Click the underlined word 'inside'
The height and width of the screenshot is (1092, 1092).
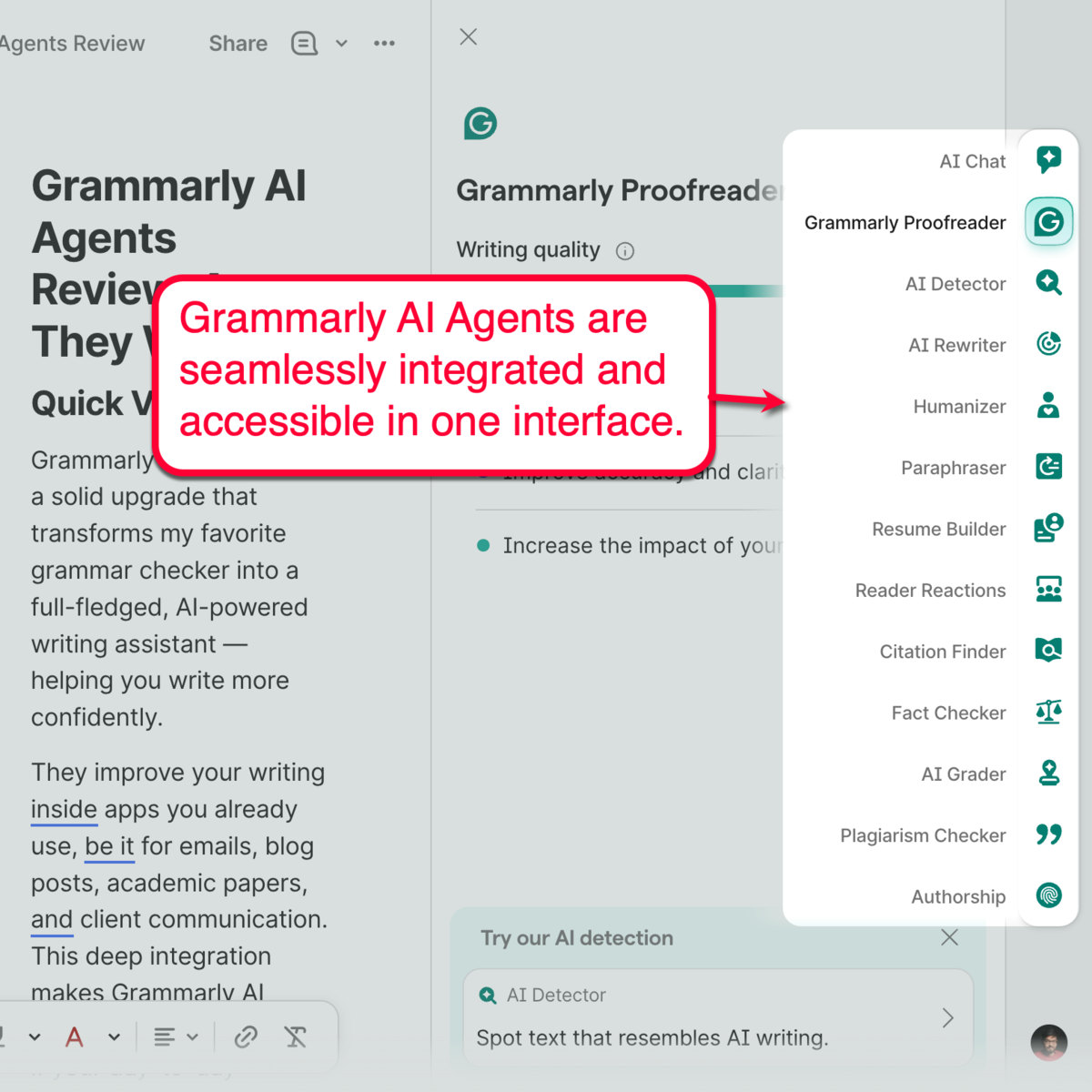point(64,809)
